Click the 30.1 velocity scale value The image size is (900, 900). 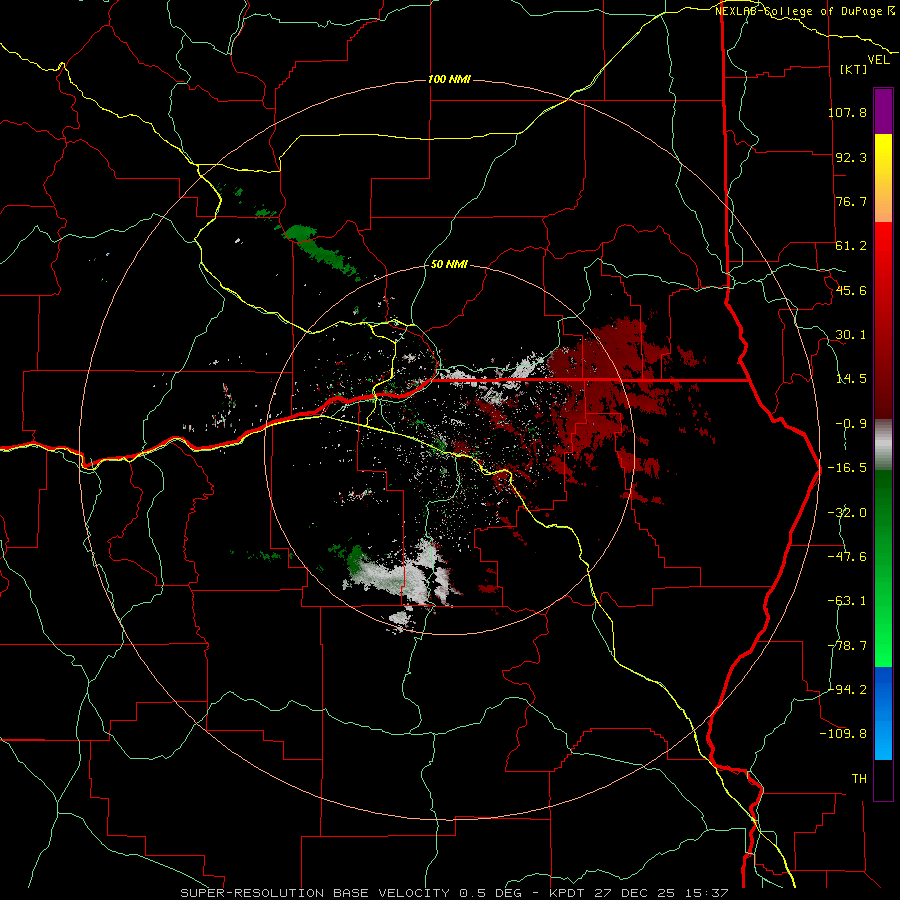pos(851,335)
